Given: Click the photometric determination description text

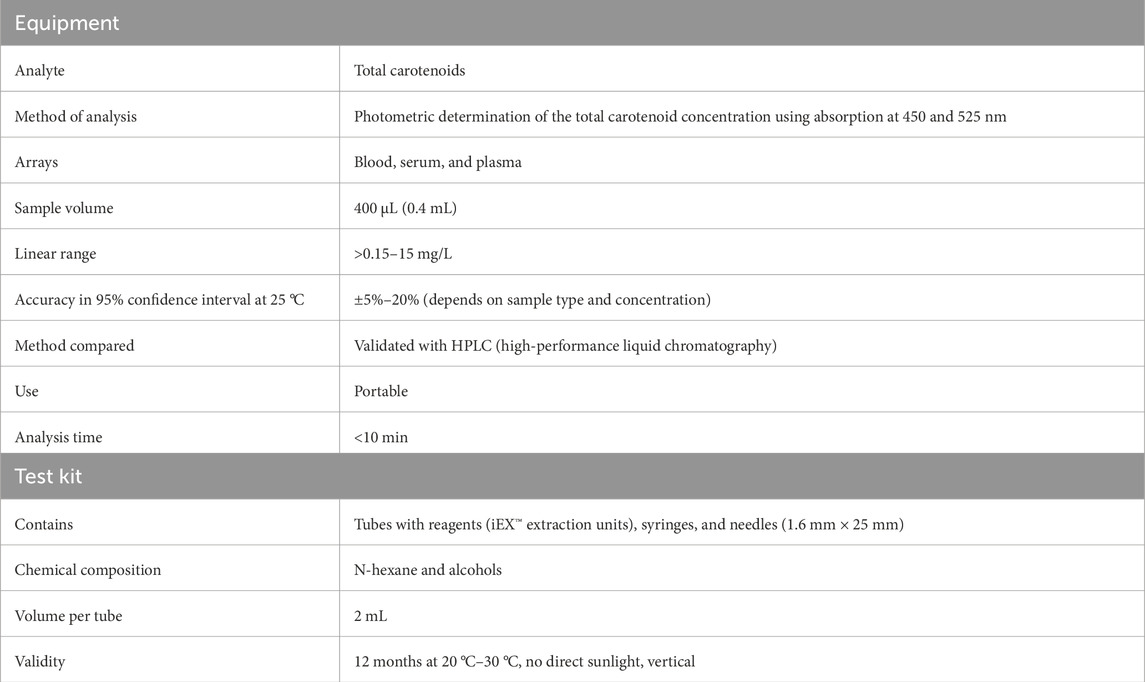Looking at the screenshot, I should coord(680,117).
